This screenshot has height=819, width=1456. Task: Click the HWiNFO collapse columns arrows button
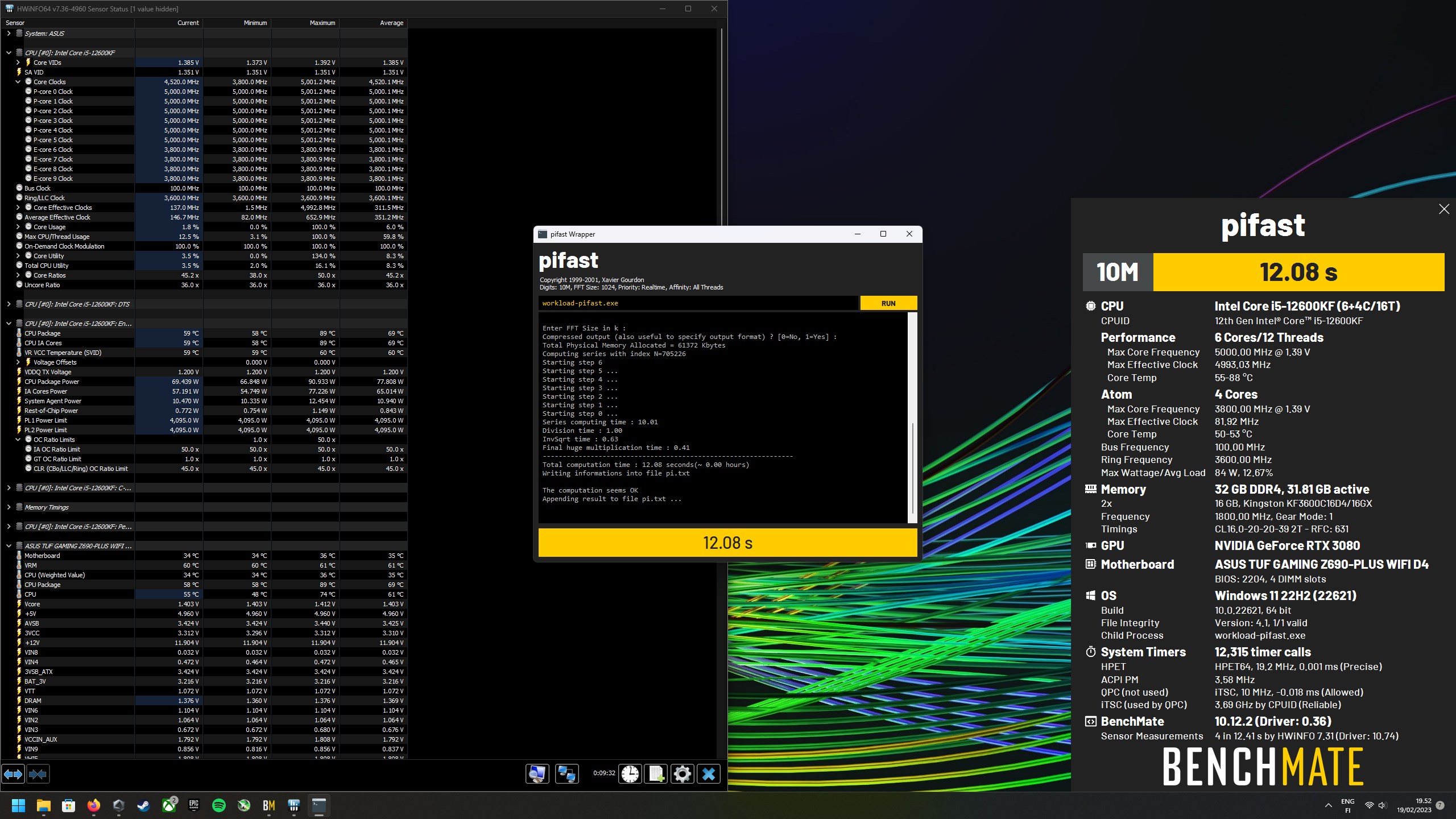(38, 774)
